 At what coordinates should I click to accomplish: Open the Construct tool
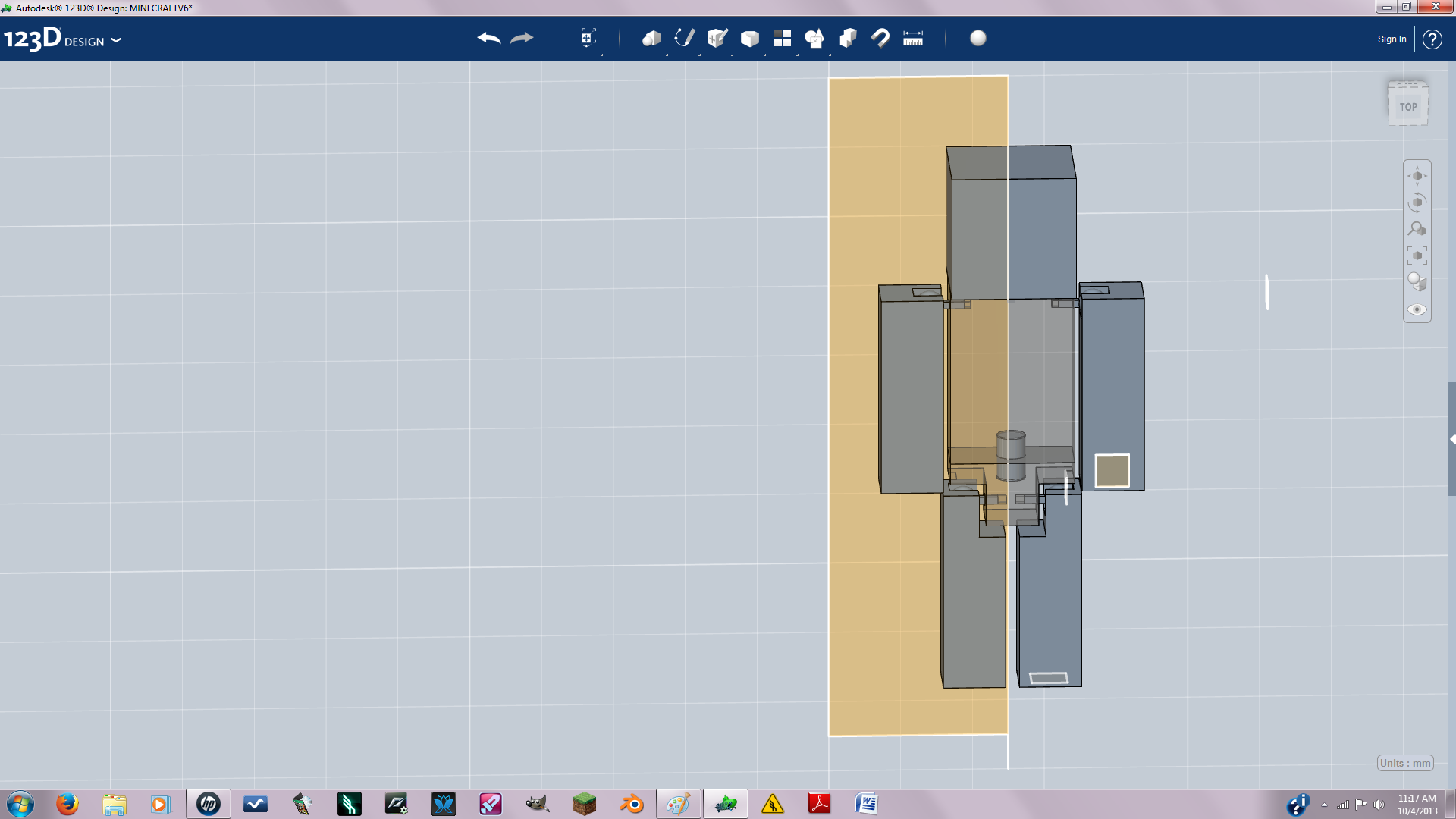717,38
